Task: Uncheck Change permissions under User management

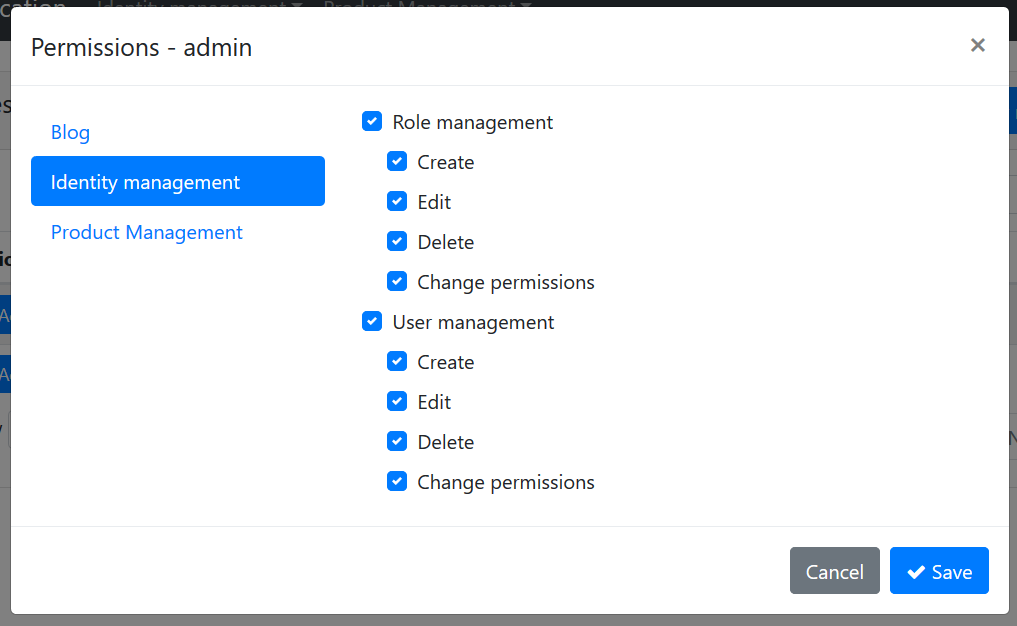Action: pos(397,481)
